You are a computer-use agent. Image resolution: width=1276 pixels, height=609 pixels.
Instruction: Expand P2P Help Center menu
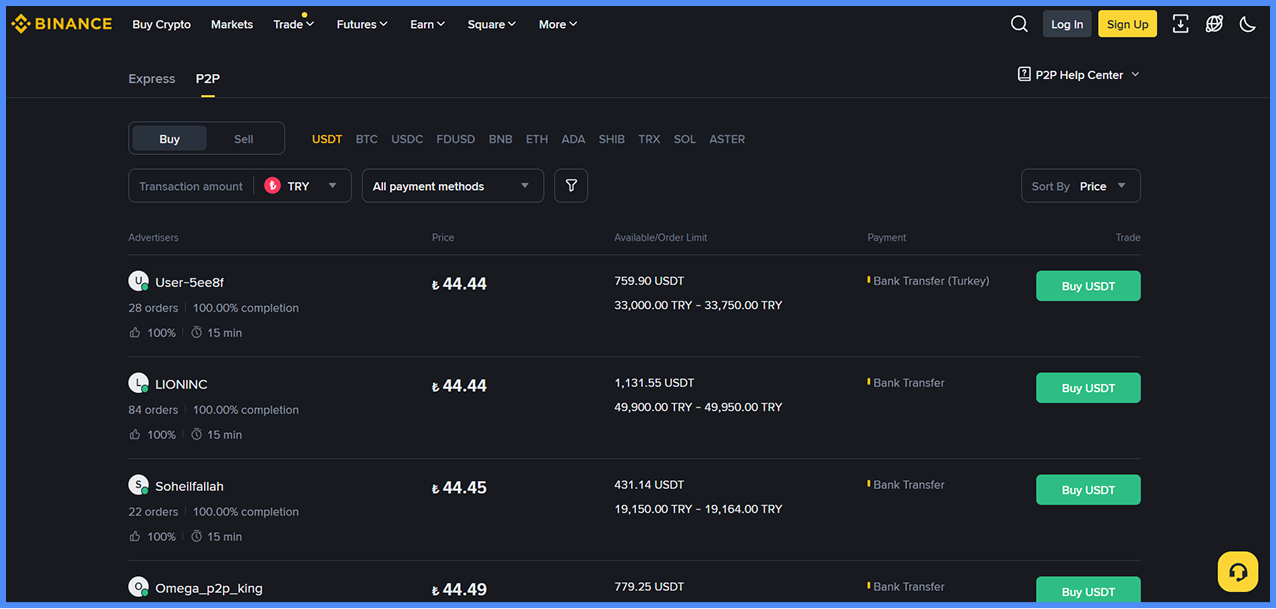click(1078, 75)
